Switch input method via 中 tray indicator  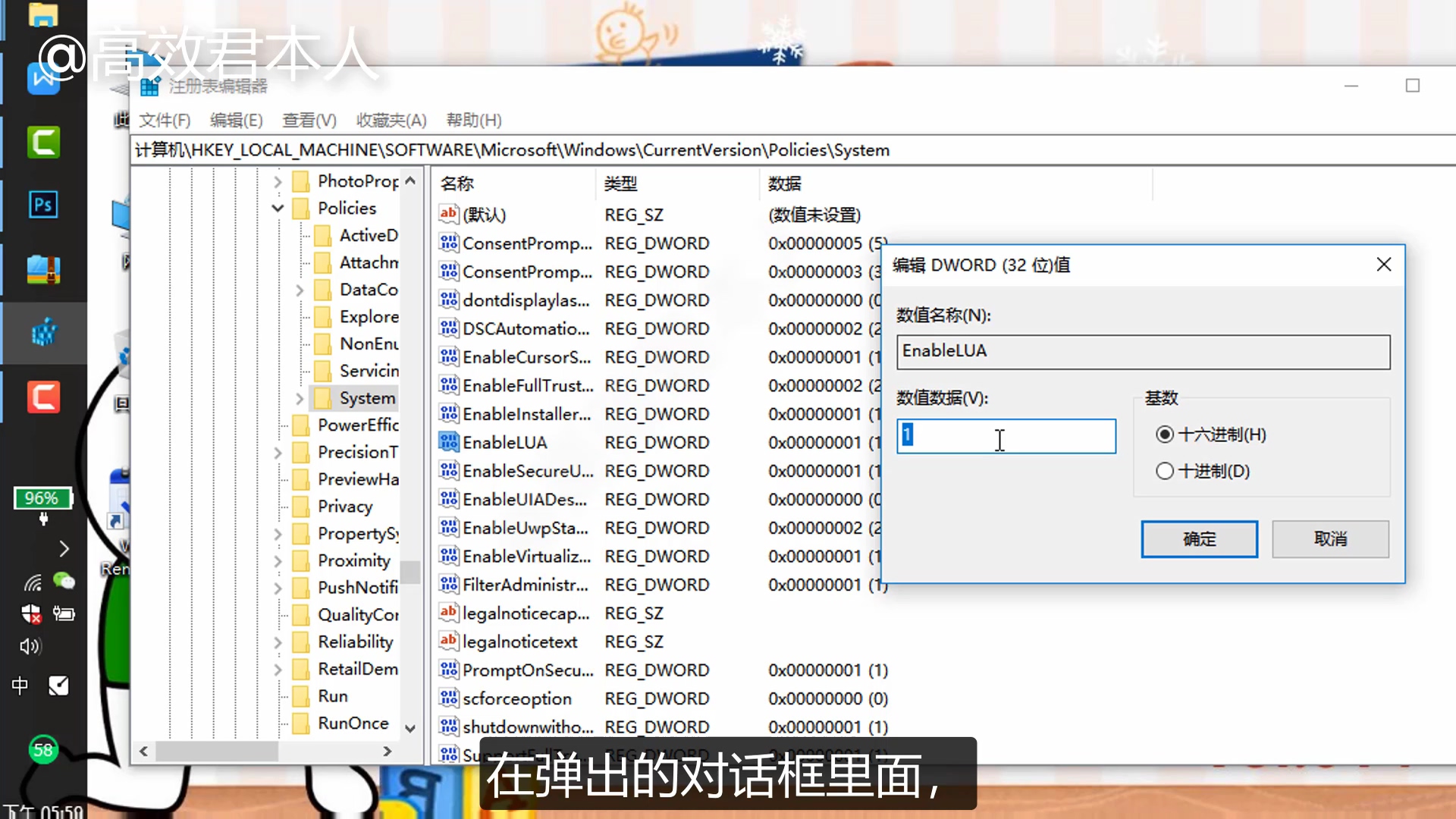click(x=20, y=686)
